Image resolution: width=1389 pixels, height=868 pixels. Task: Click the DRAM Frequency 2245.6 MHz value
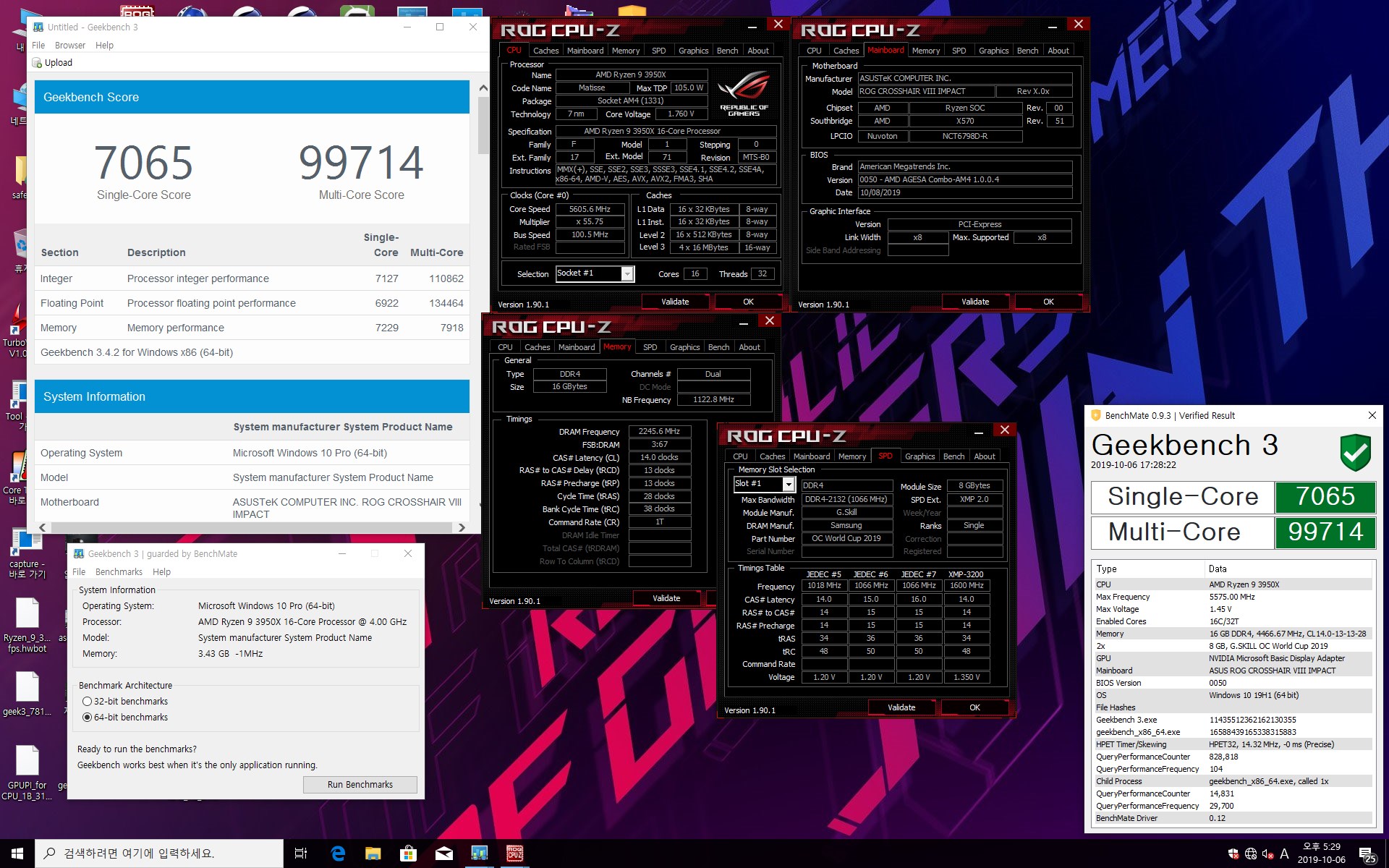[659, 431]
